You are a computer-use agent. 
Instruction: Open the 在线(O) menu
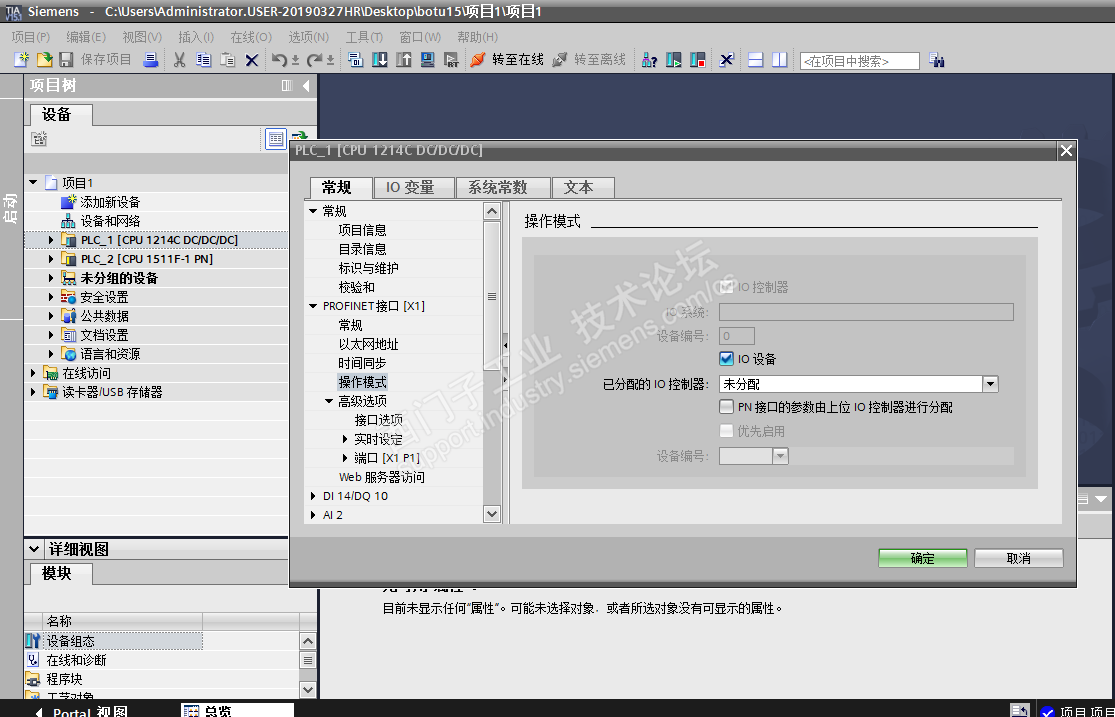click(251, 37)
